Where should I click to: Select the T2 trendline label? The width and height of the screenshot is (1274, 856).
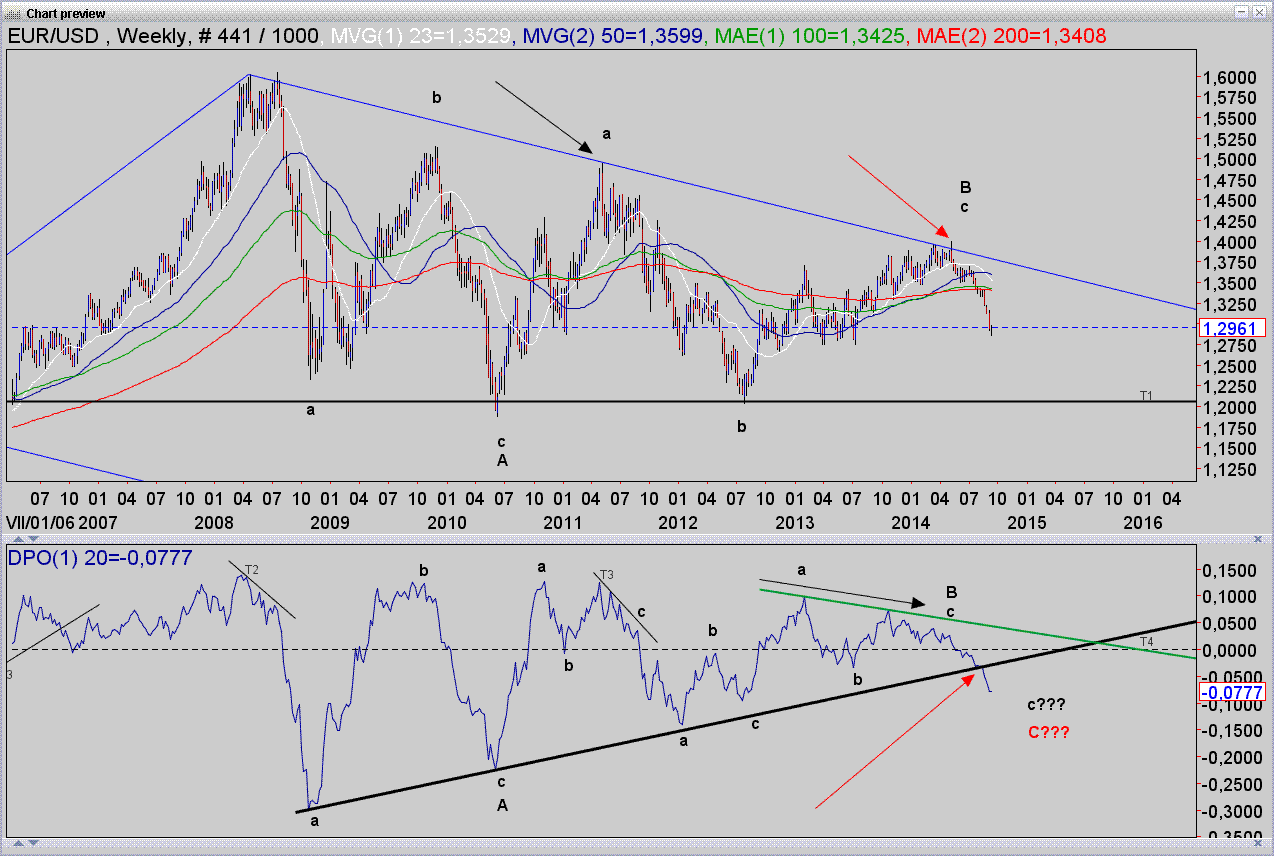[x=252, y=569]
